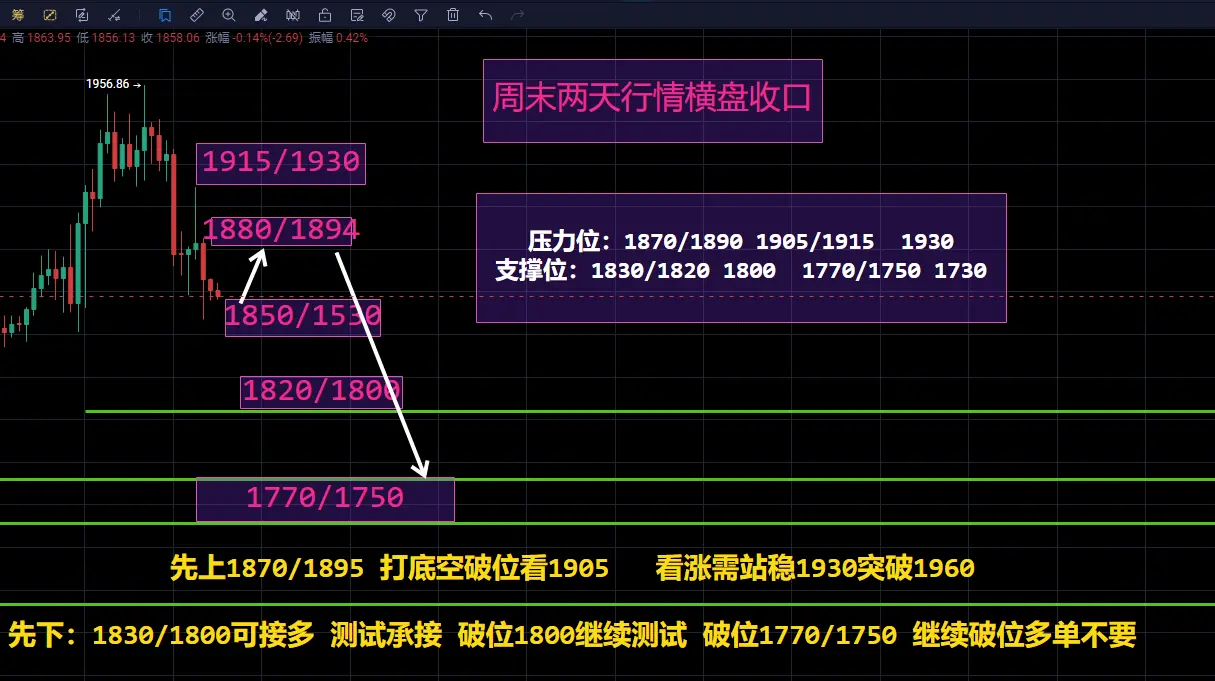Activate the zoom-in magnifier tool

(x=228, y=15)
